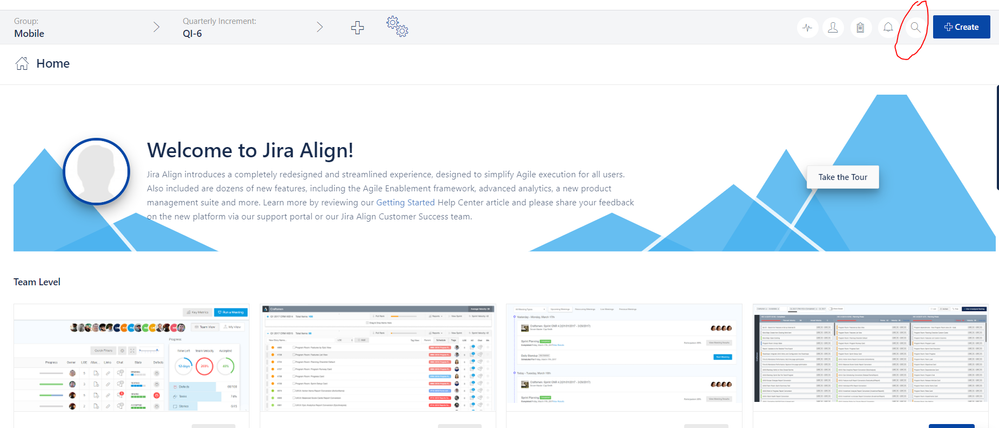The height and width of the screenshot is (428, 999).
Task: Click the clipboard checklist icon
Action: tap(861, 27)
